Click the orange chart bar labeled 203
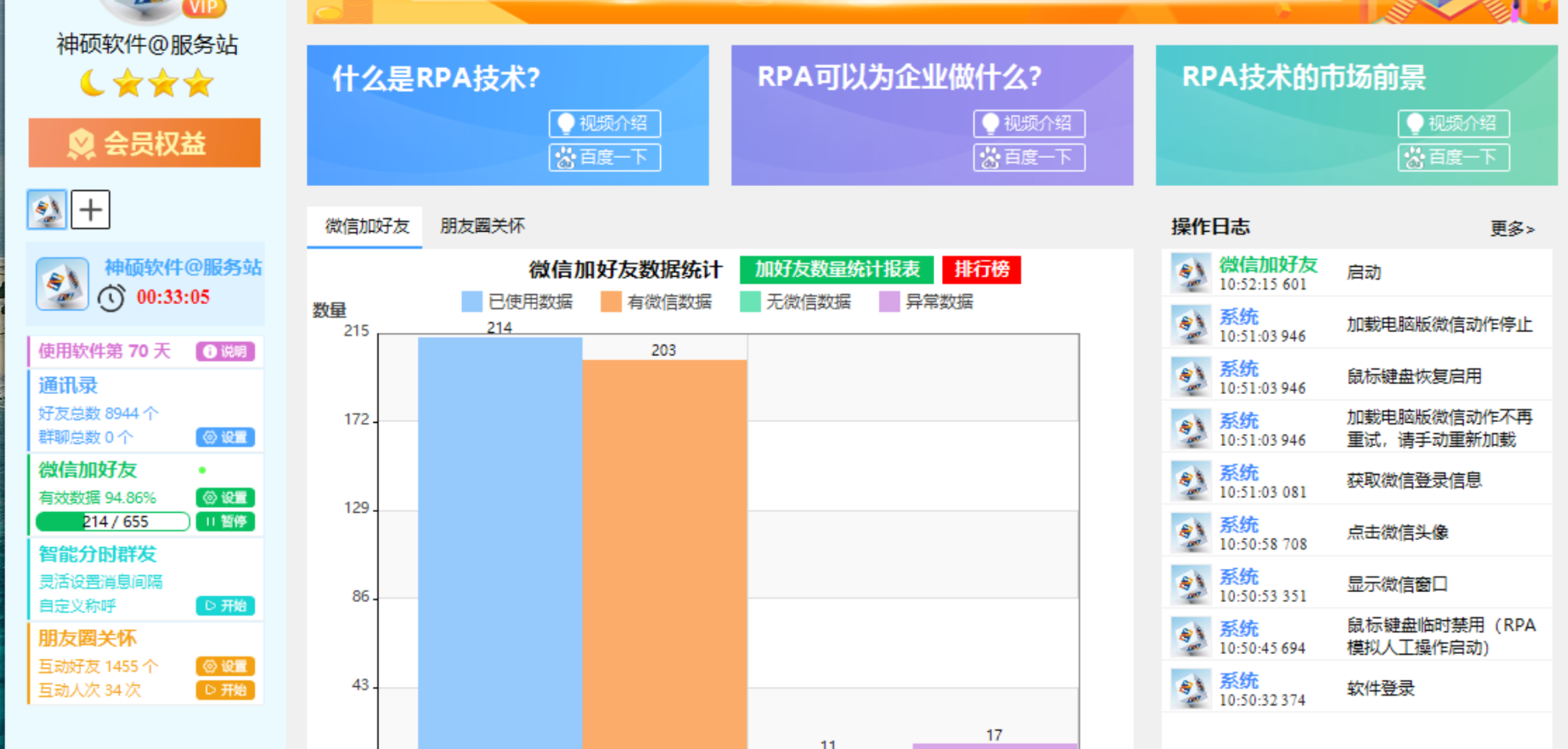 665,555
